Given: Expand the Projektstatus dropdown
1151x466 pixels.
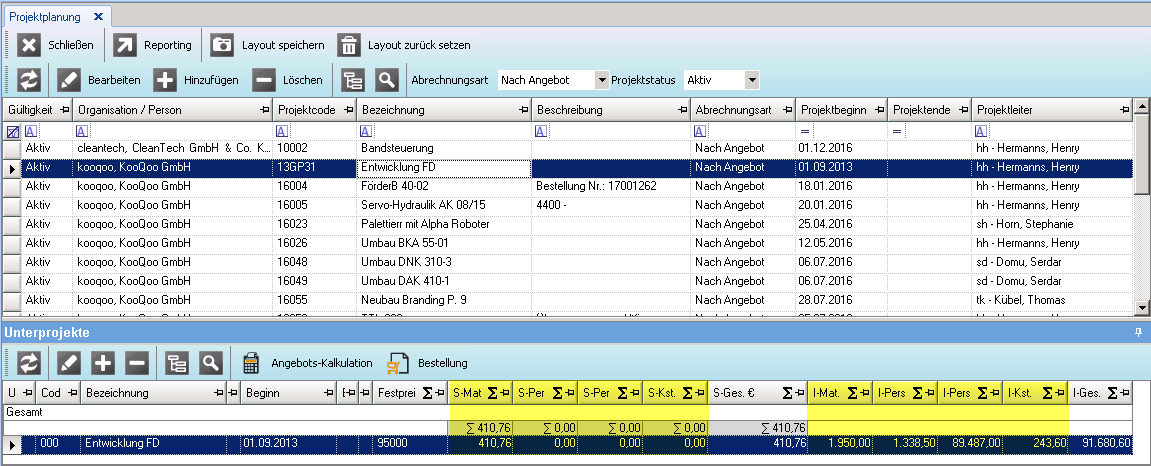Looking at the screenshot, I should tap(751, 80).
